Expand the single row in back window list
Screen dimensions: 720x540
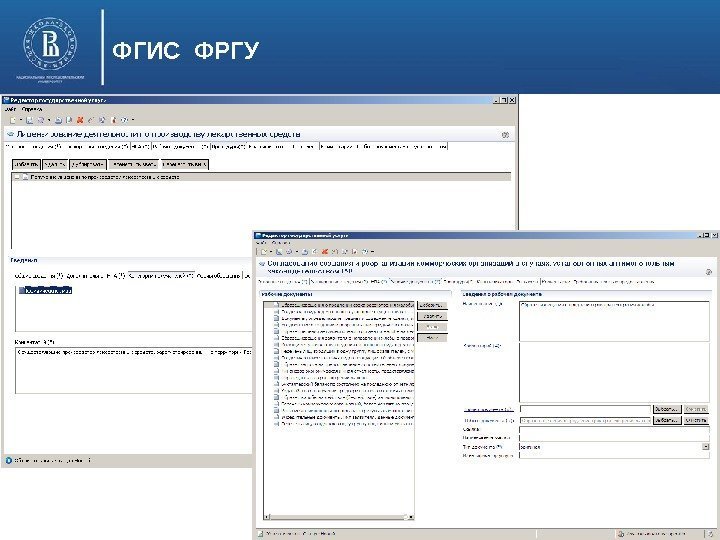coord(17,177)
